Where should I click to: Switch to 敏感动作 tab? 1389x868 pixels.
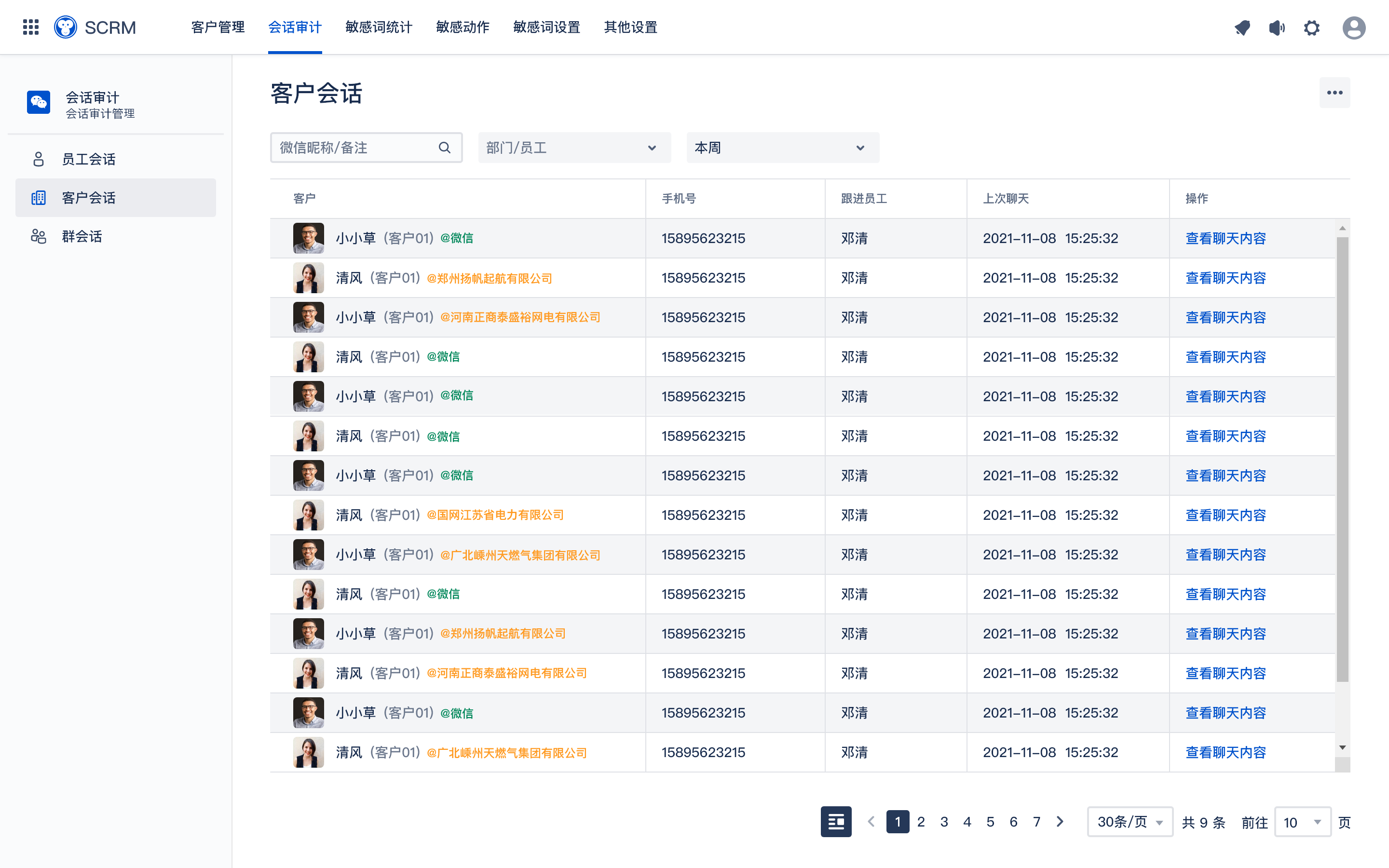point(463,27)
